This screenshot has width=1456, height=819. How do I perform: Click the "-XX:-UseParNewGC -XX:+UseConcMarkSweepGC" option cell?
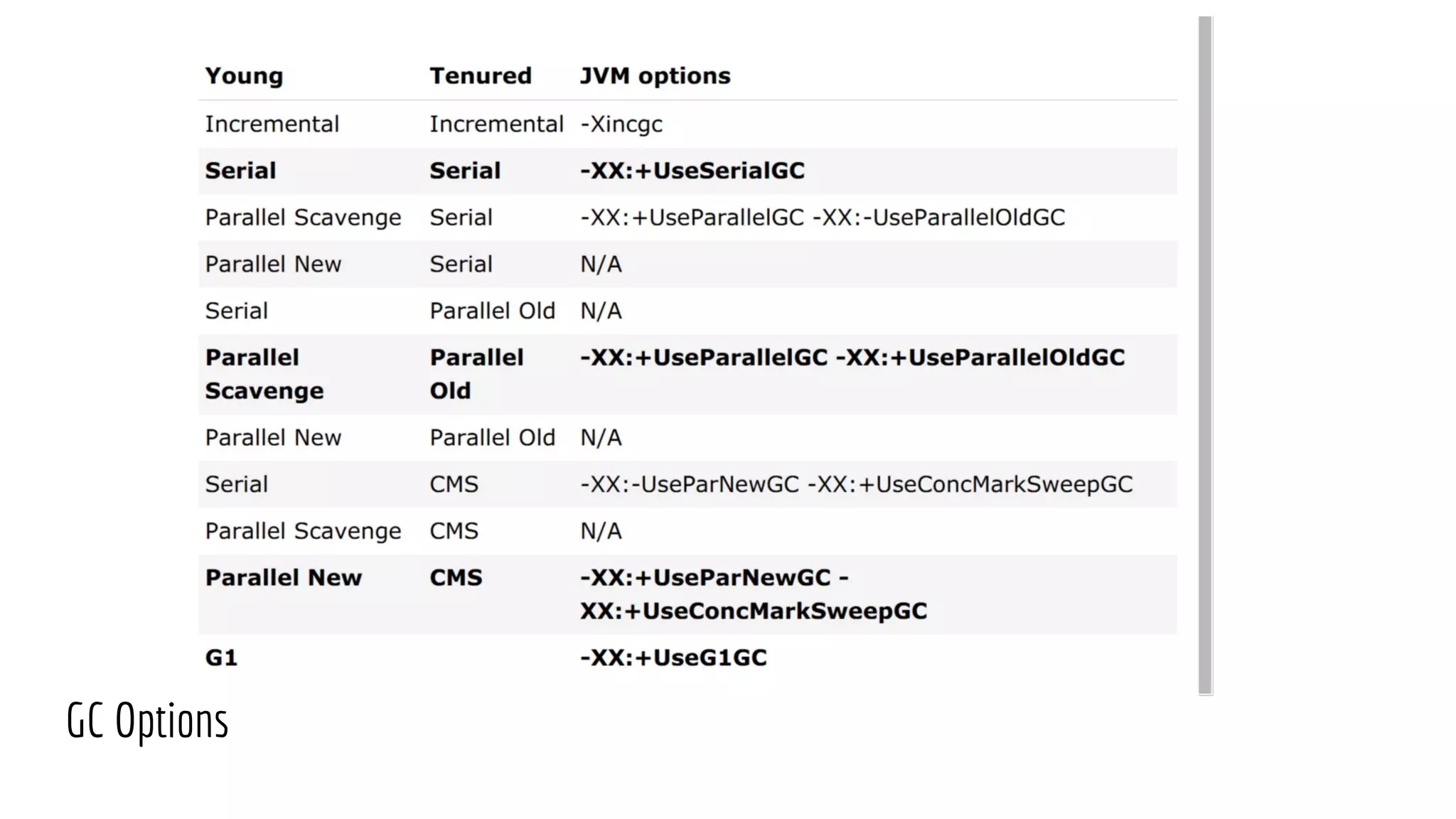click(x=856, y=485)
